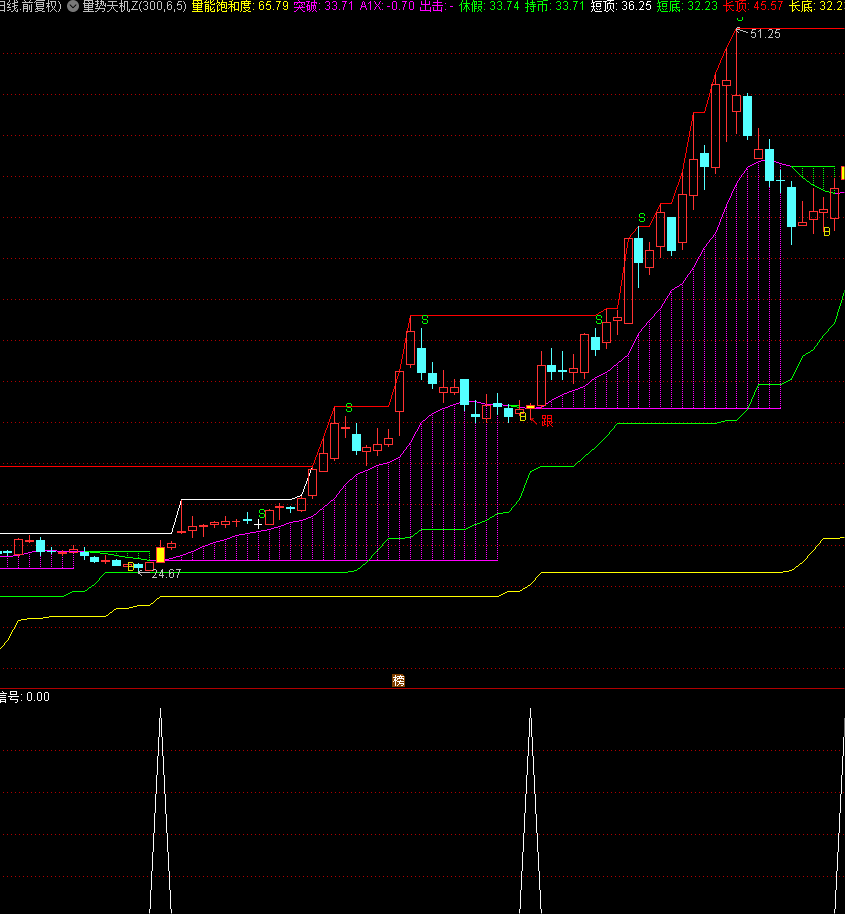Image resolution: width=845 pixels, height=914 pixels.
Task: Click the B marker near the 24.67 low
Action: pyautogui.click(x=131, y=566)
